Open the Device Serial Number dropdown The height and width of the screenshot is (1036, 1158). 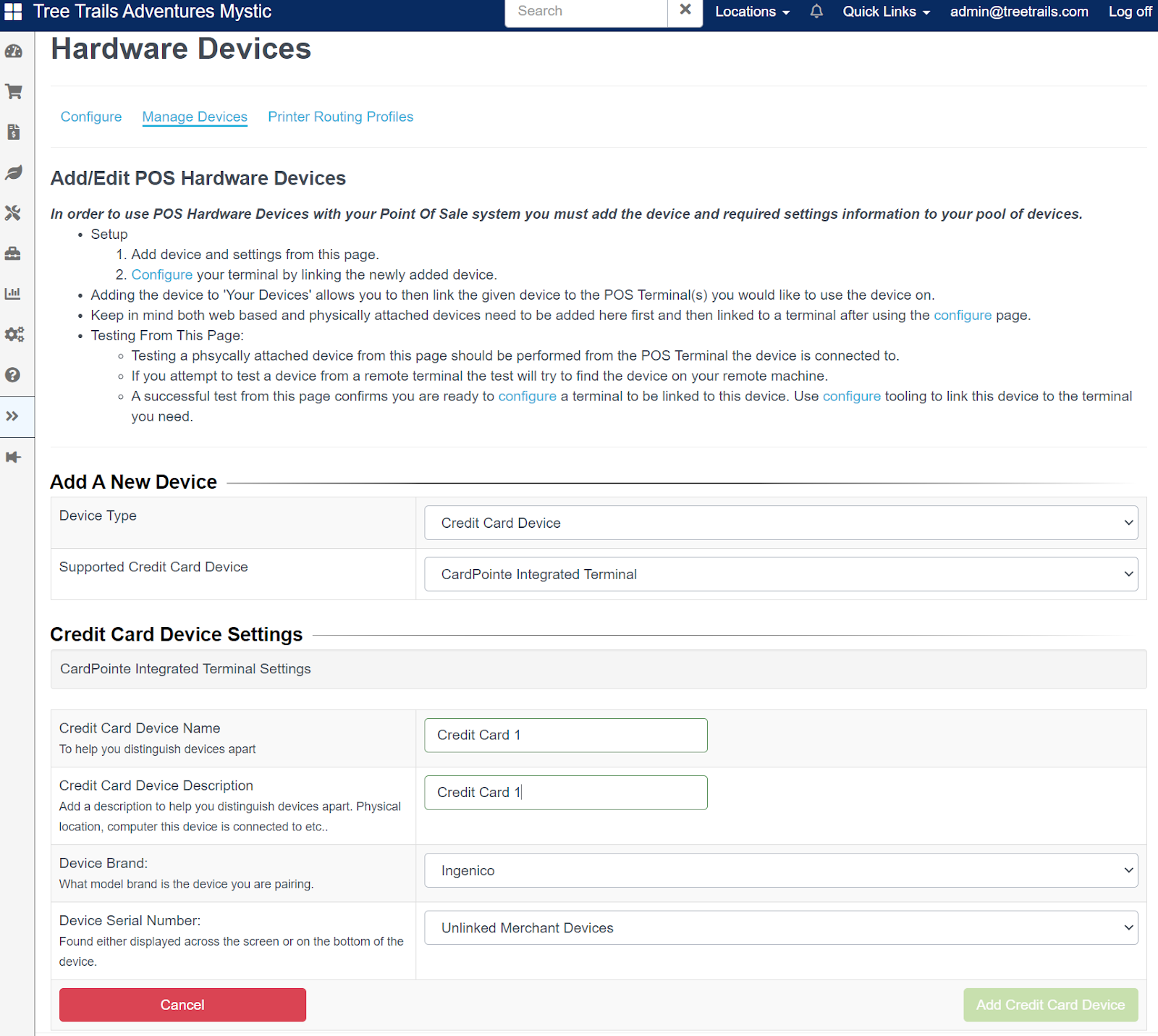coord(781,927)
